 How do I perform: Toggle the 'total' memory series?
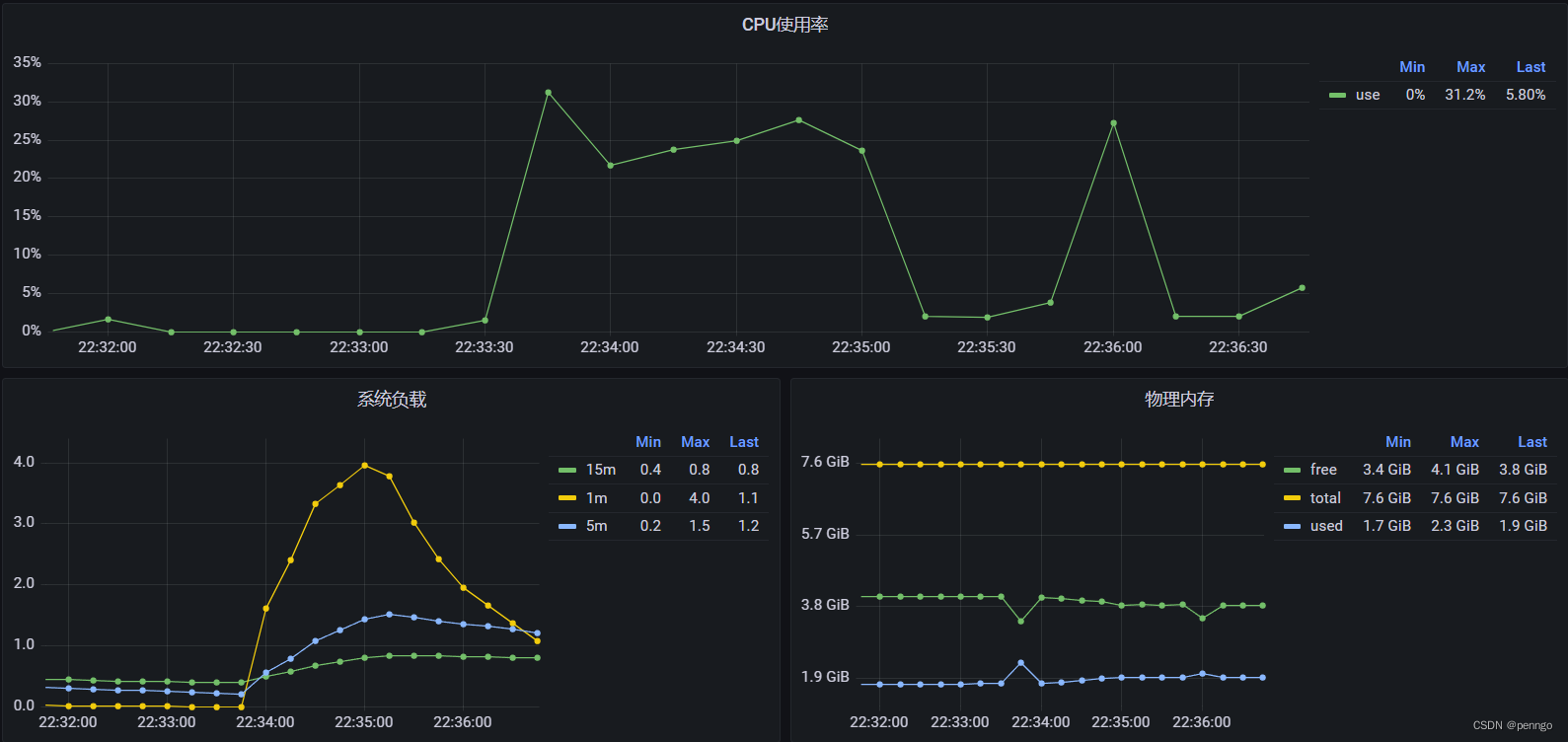pos(1325,498)
